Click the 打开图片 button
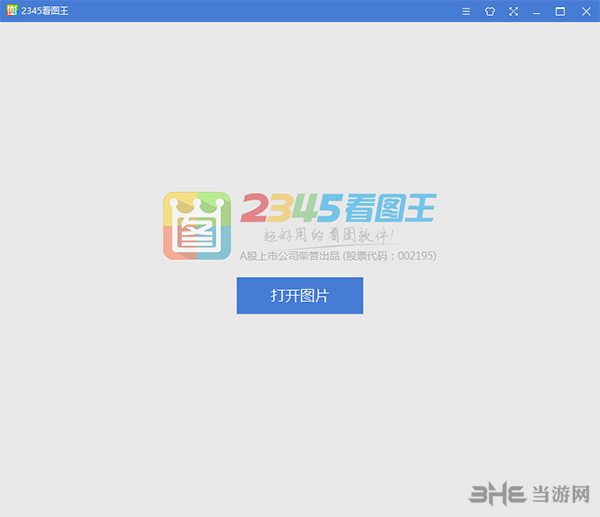The image size is (600, 517). click(x=300, y=295)
